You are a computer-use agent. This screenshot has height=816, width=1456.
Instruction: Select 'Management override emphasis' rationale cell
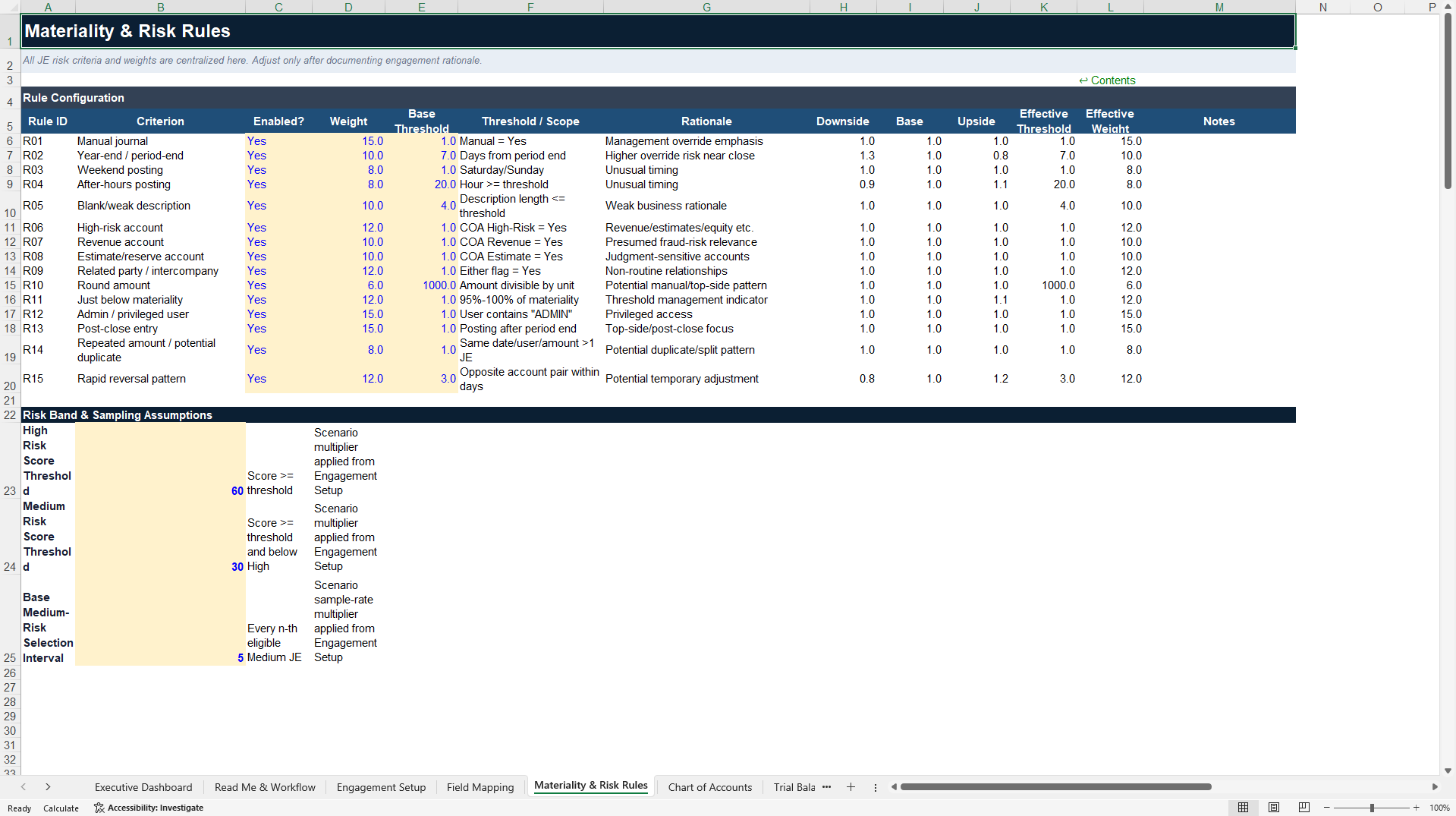[706, 141]
